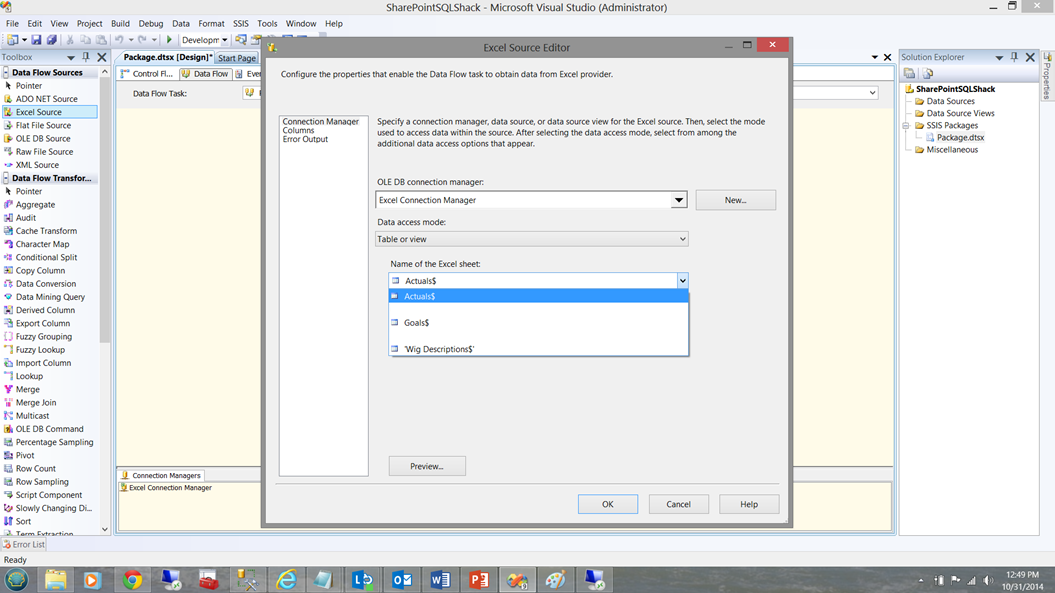Open the Error Output page in editor
The width and height of the screenshot is (1055, 593).
pyautogui.click(x=305, y=139)
